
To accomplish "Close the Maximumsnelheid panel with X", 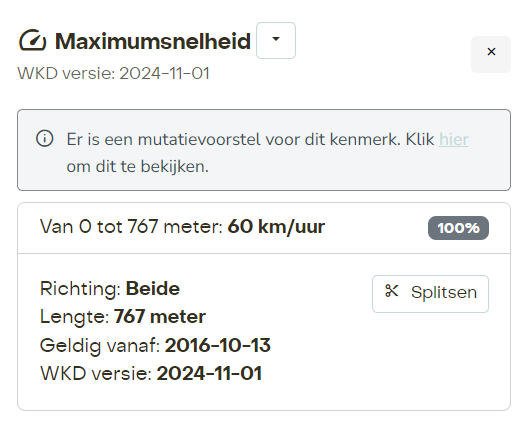I will tap(491, 52).
